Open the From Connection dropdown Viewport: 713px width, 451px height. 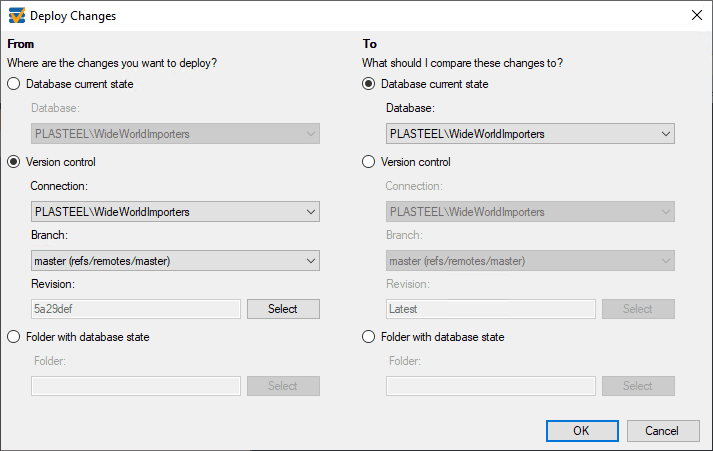click(x=176, y=212)
